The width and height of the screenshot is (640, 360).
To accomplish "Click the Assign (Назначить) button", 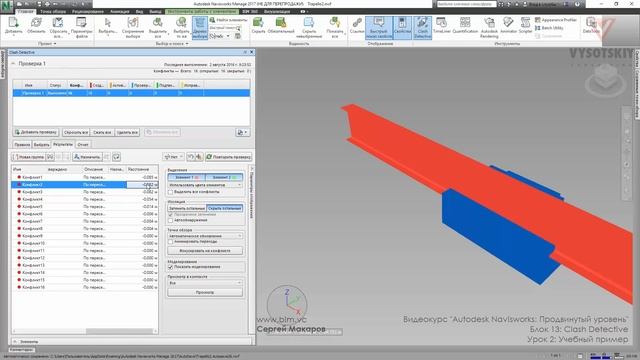I will (87, 157).
